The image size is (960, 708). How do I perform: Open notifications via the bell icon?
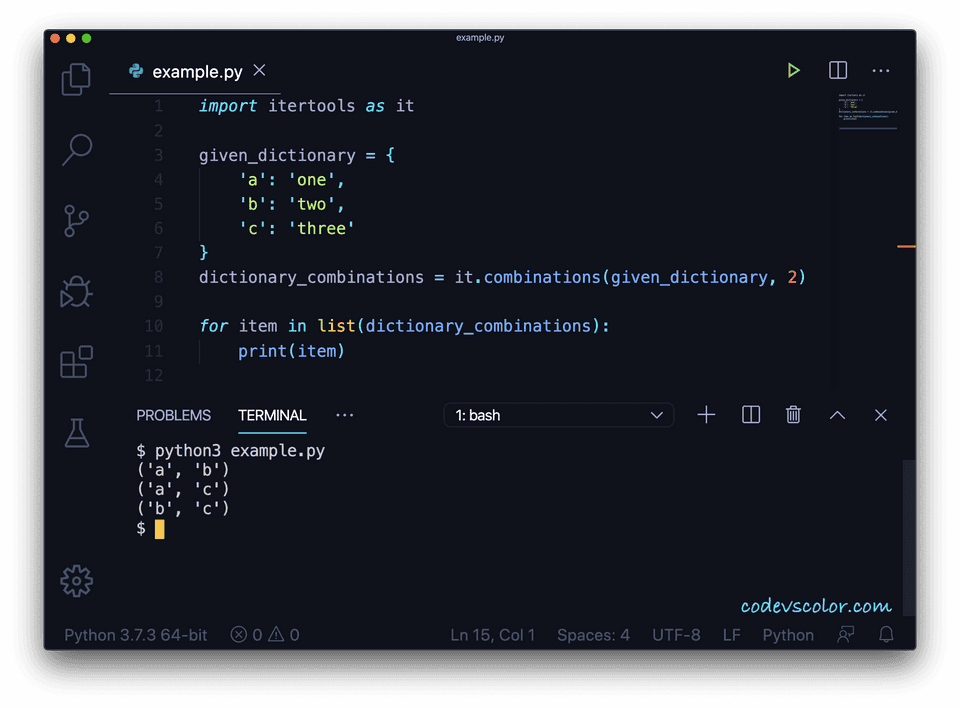886,634
